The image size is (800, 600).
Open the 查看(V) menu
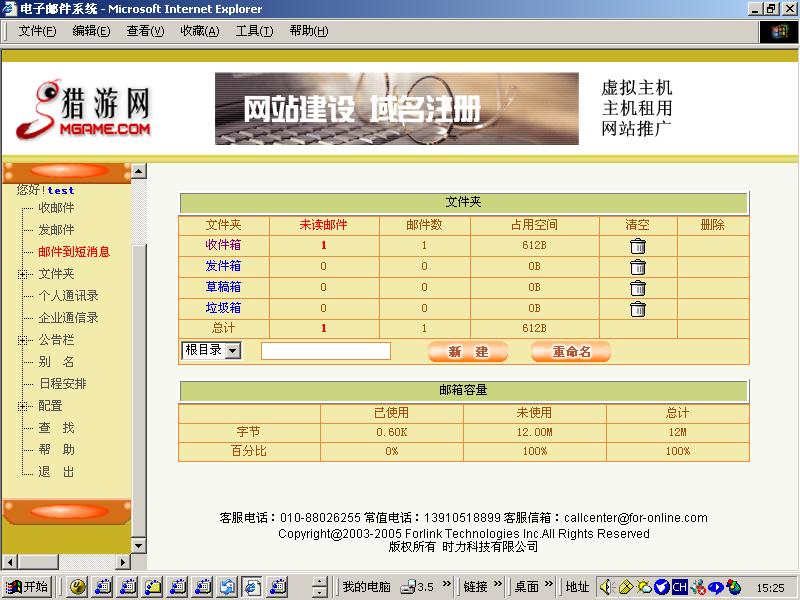(145, 31)
